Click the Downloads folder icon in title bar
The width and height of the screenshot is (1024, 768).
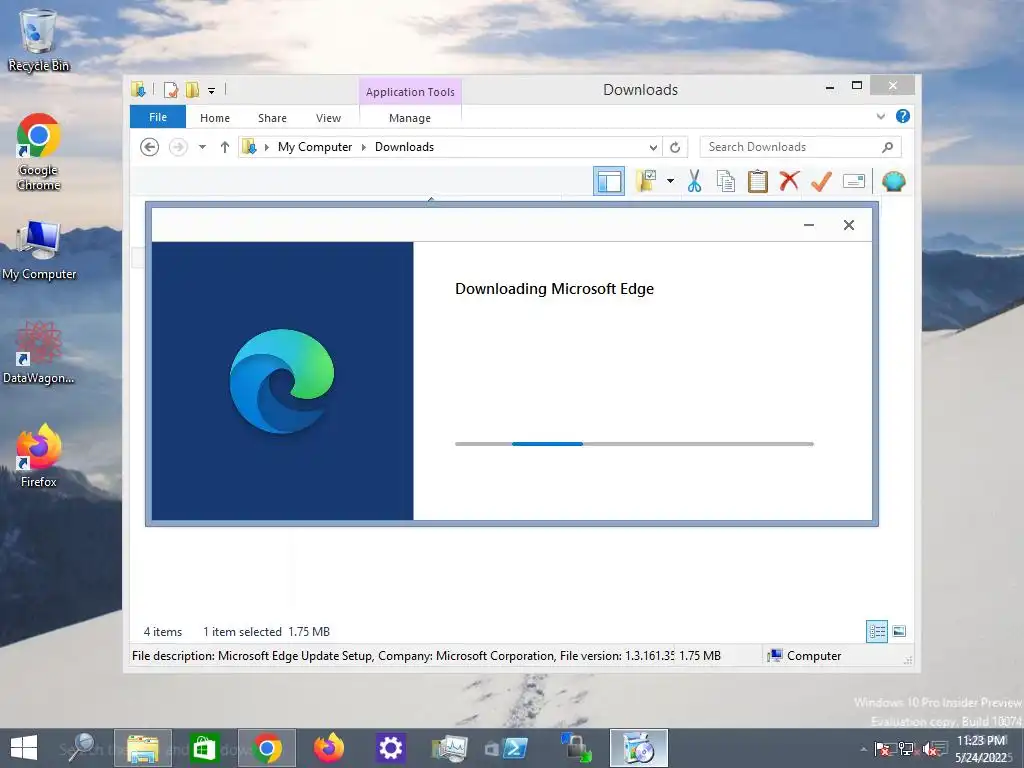tap(138, 89)
